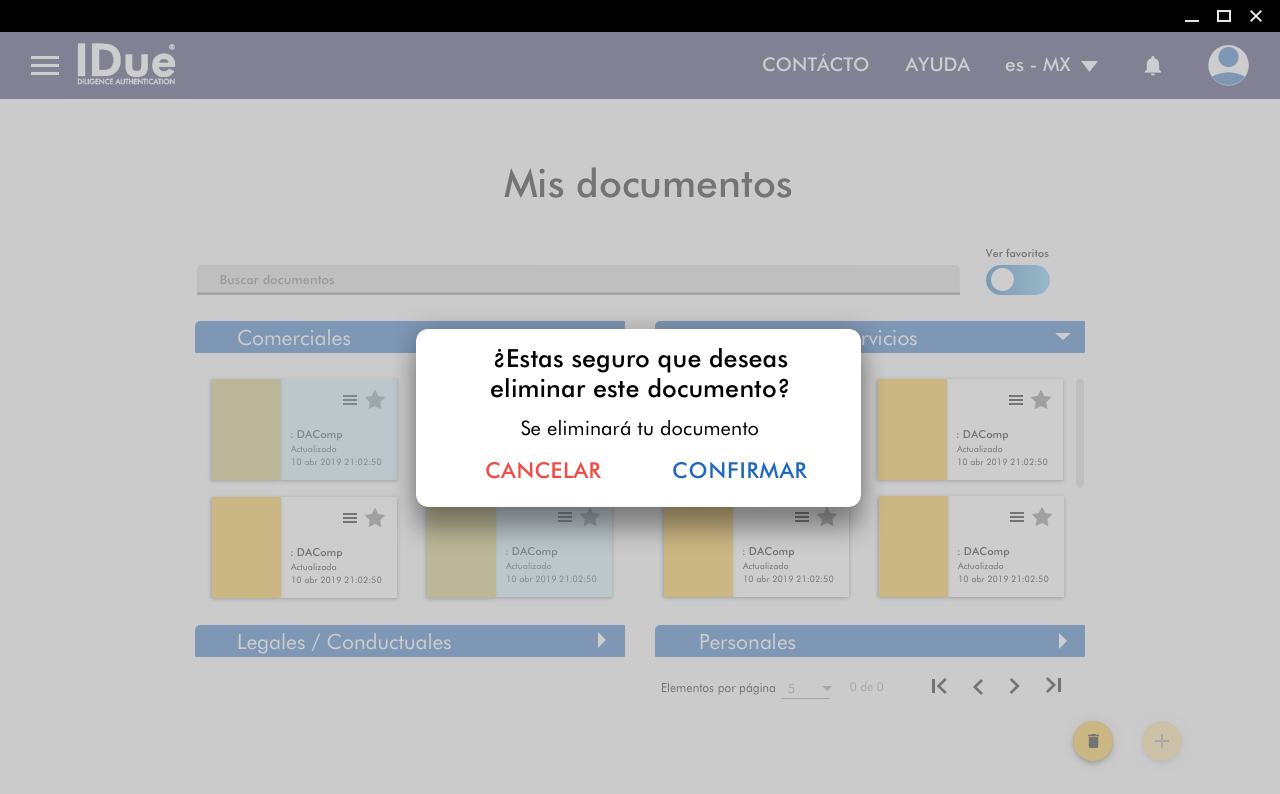The height and width of the screenshot is (794, 1280).
Task: Open the es - MX language dropdown
Action: [x=1051, y=66]
